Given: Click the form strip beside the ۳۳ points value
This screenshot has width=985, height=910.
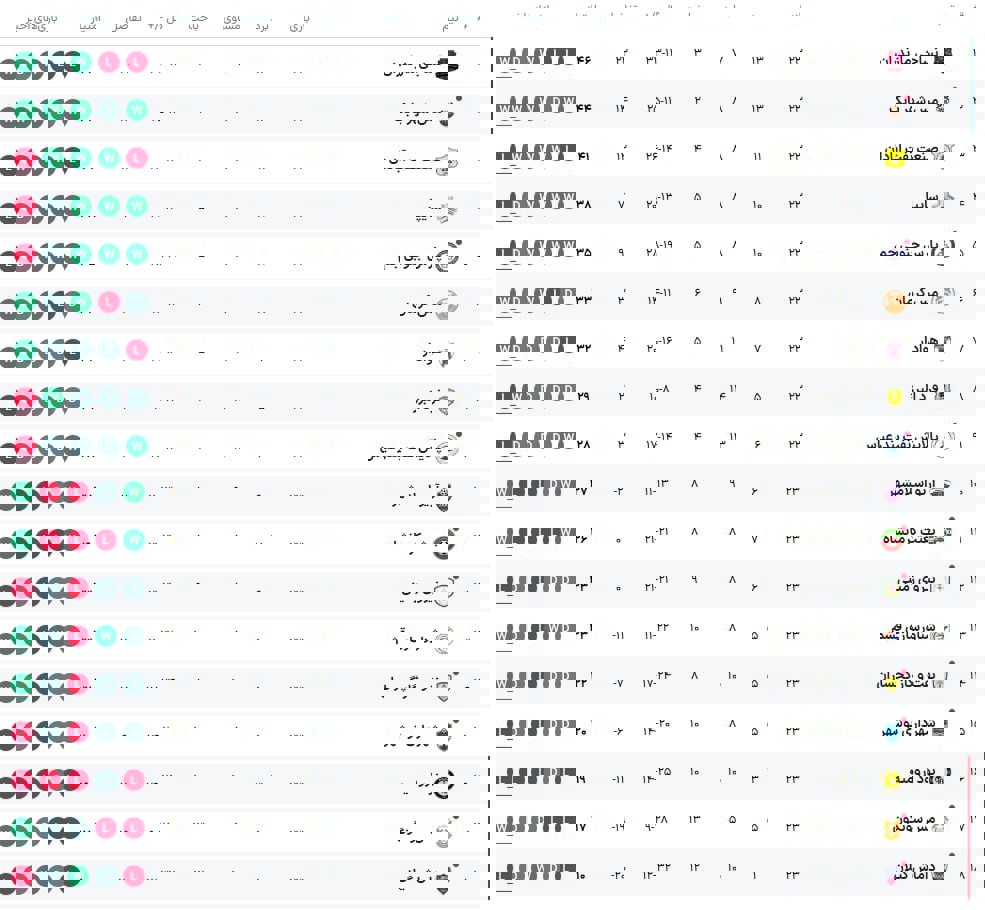Looking at the screenshot, I should 536,300.
